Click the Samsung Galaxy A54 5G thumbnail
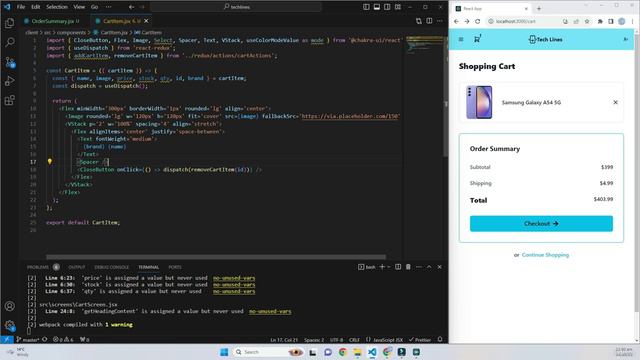This screenshot has height=360, width=640. [x=479, y=102]
